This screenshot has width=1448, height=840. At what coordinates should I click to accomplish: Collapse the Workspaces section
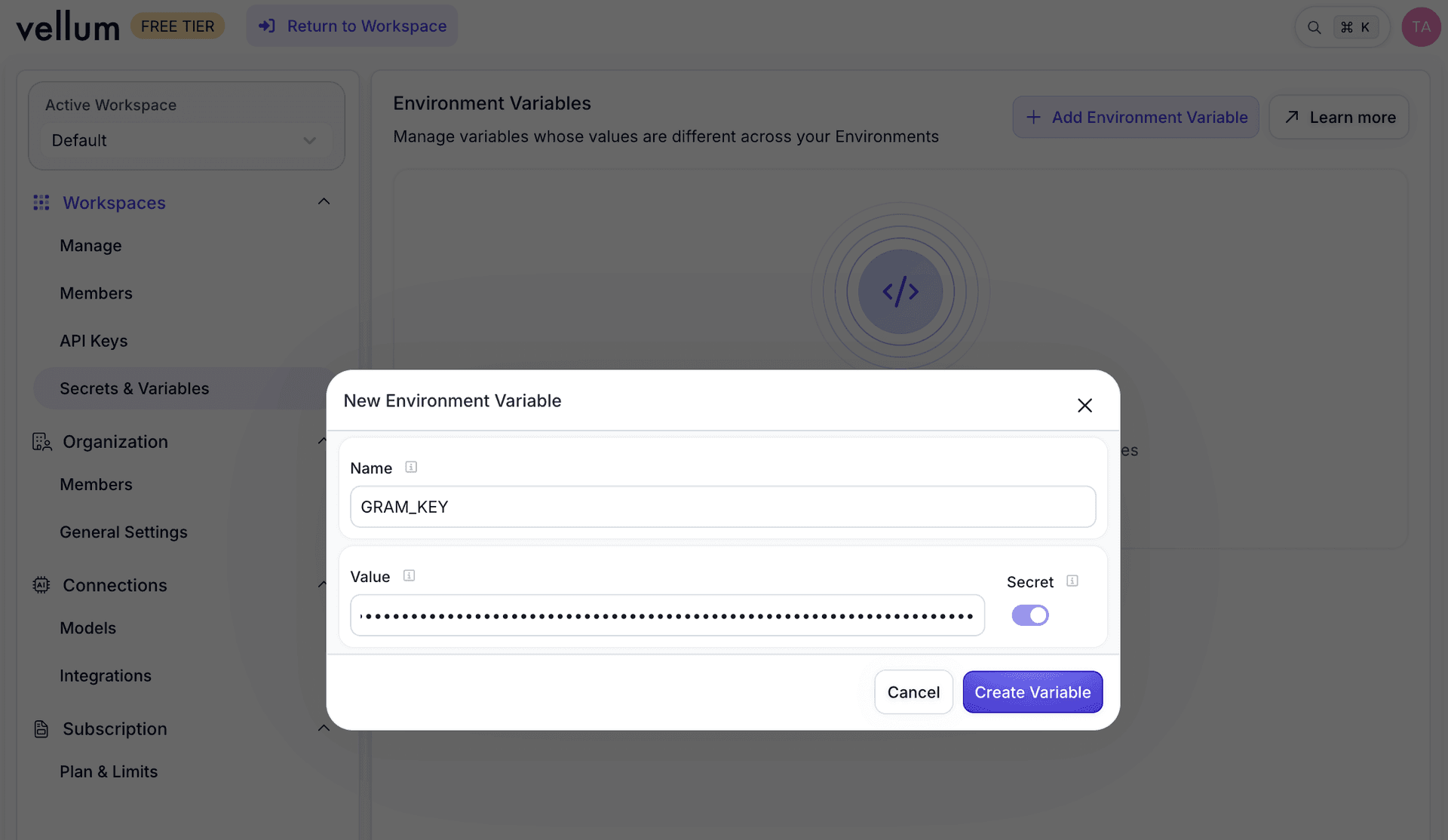pyautogui.click(x=324, y=201)
